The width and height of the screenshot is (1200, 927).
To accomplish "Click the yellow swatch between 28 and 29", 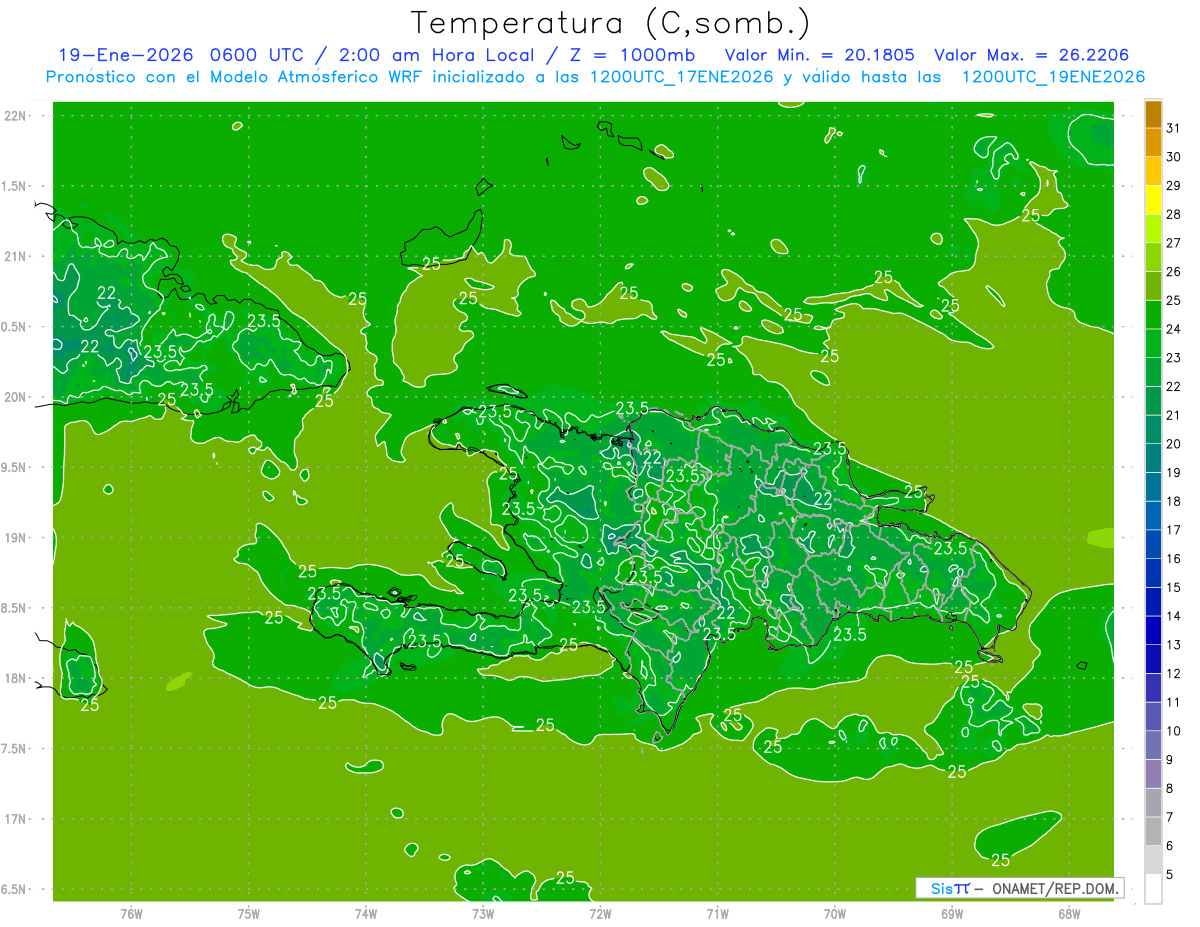I will click(1153, 200).
